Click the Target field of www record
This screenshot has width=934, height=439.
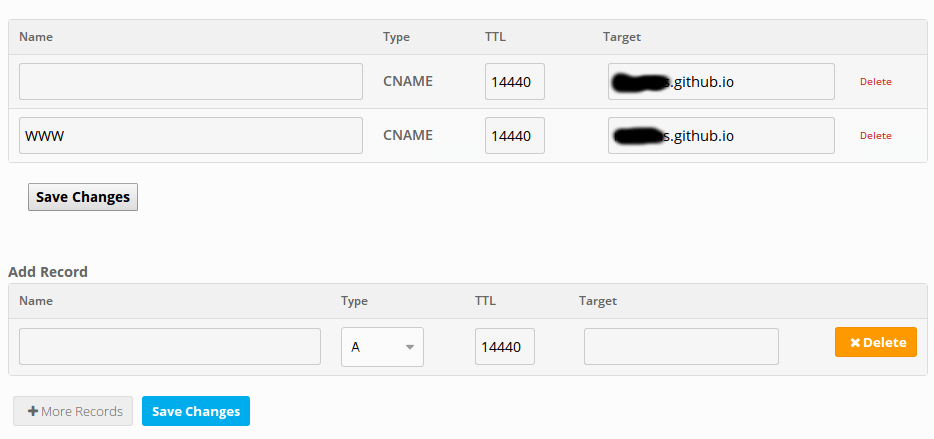point(721,135)
